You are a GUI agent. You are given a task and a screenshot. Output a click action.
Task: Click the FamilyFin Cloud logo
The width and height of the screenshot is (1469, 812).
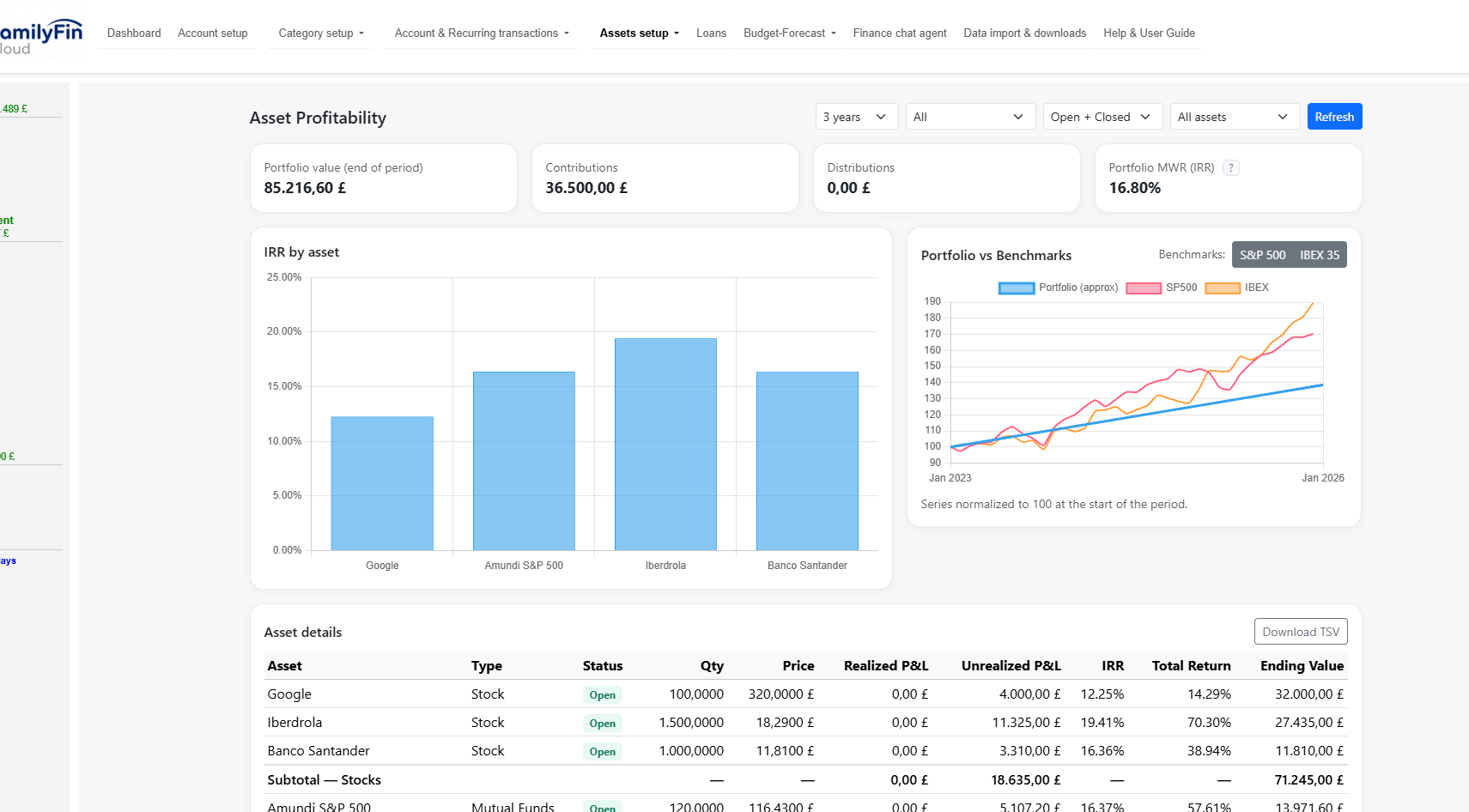[41, 38]
